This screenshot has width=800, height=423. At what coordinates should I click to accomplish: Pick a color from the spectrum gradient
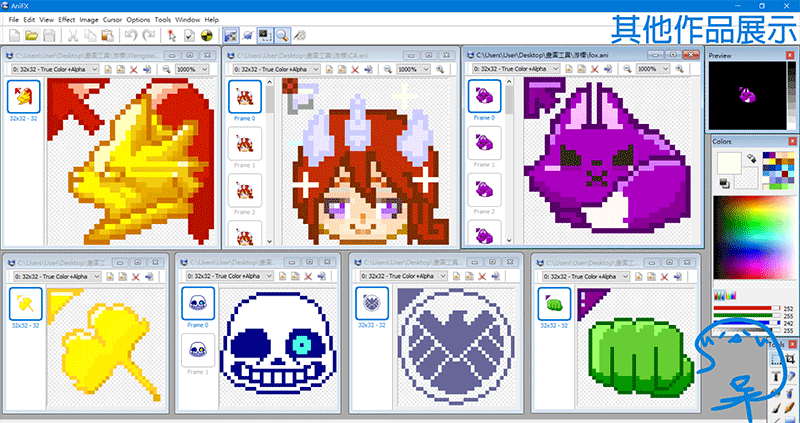[x=753, y=237]
